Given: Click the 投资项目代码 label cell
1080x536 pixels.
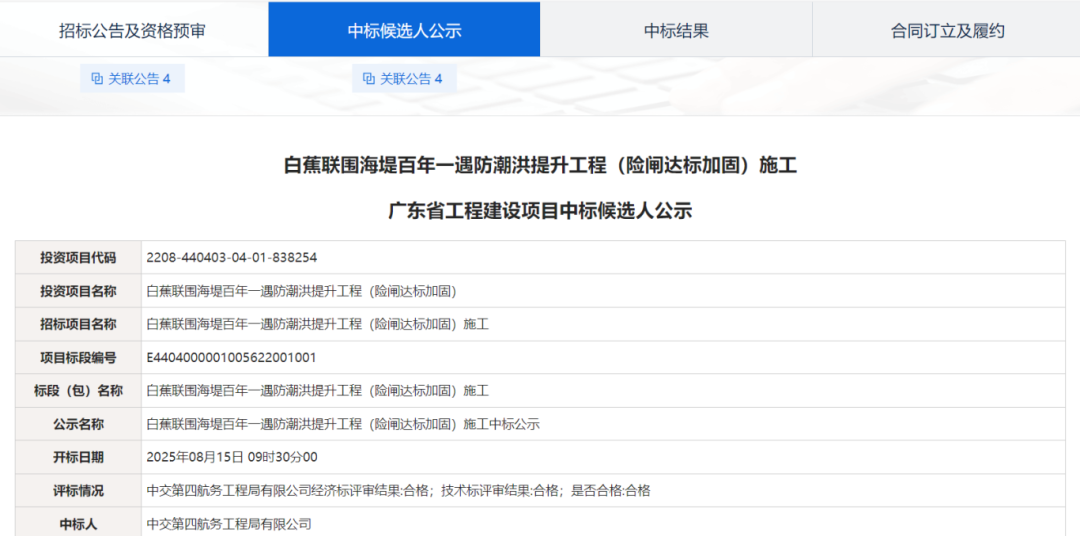Looking at the screenshot, I should click(x=78, y=258).
